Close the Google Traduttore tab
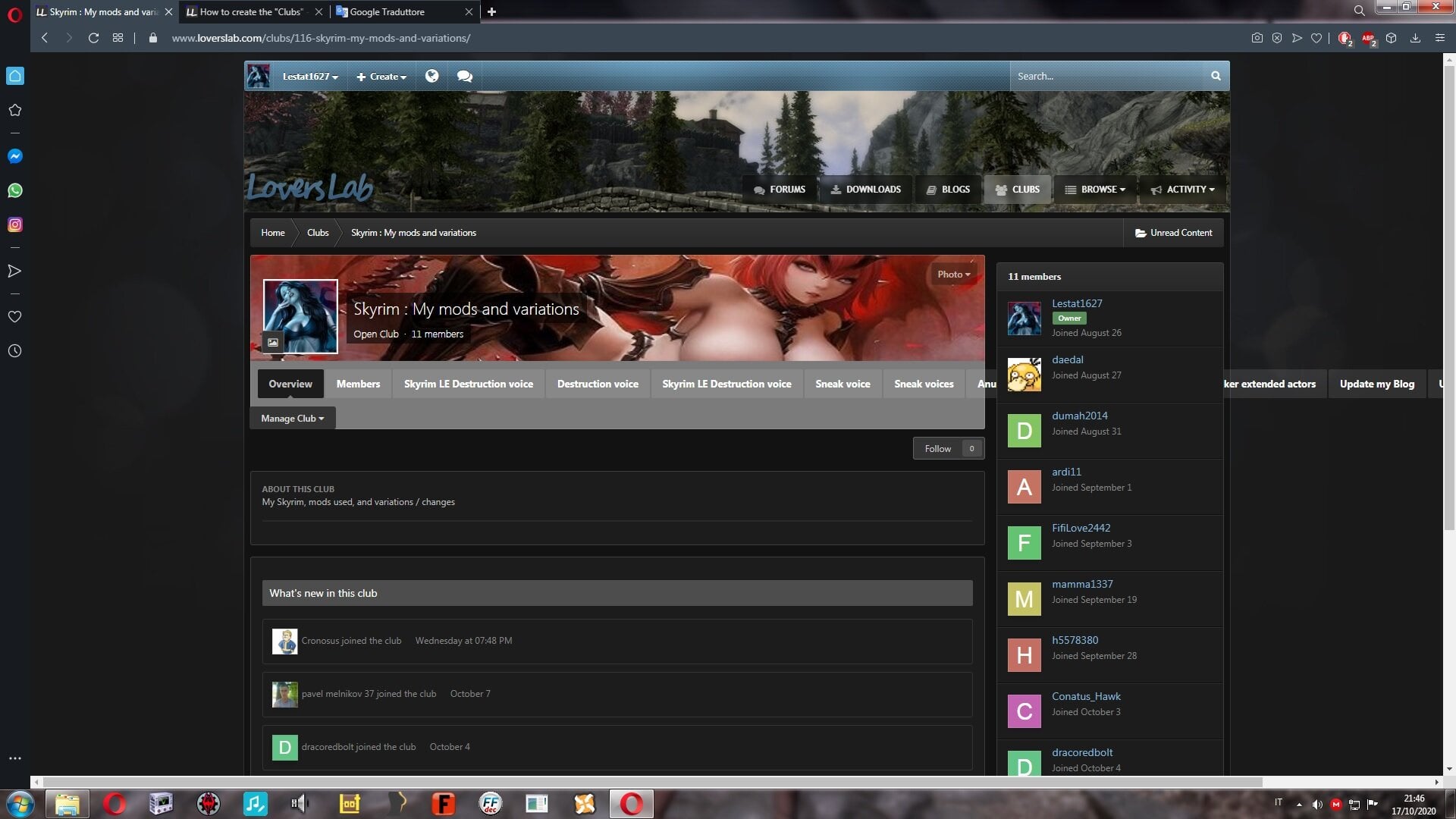The image size is (1456, 819). pyautogui.click(x=469, y=11)
